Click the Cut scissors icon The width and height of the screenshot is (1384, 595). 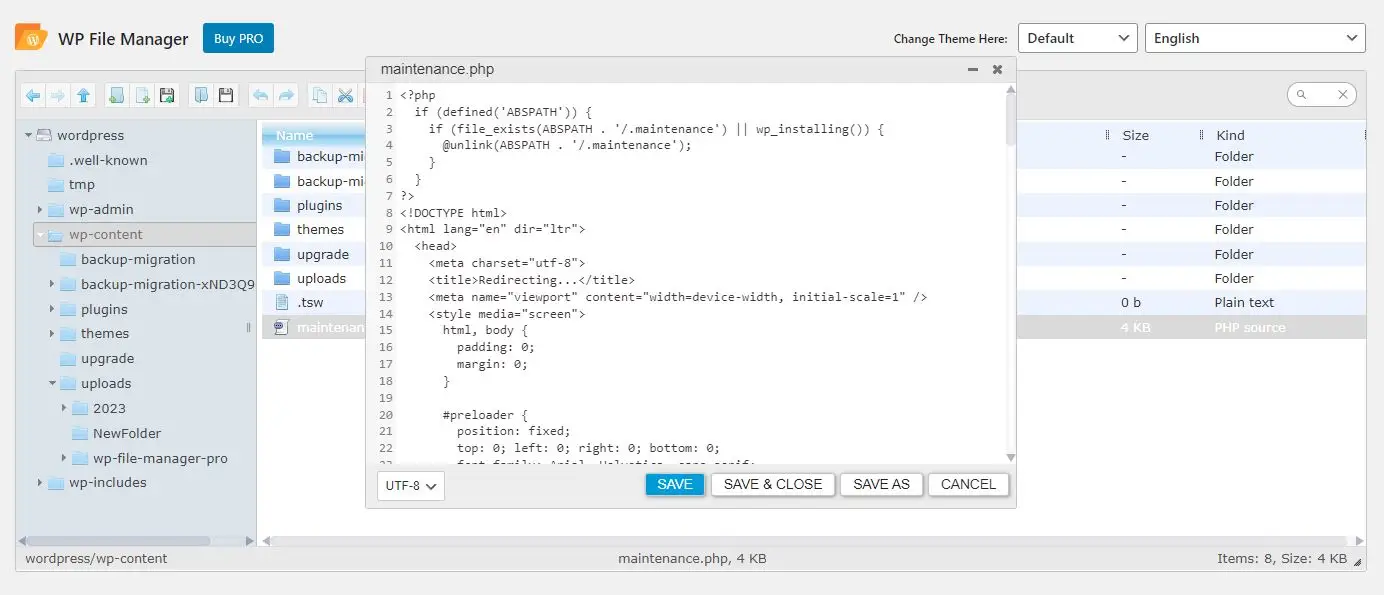(x=344, y=94)
